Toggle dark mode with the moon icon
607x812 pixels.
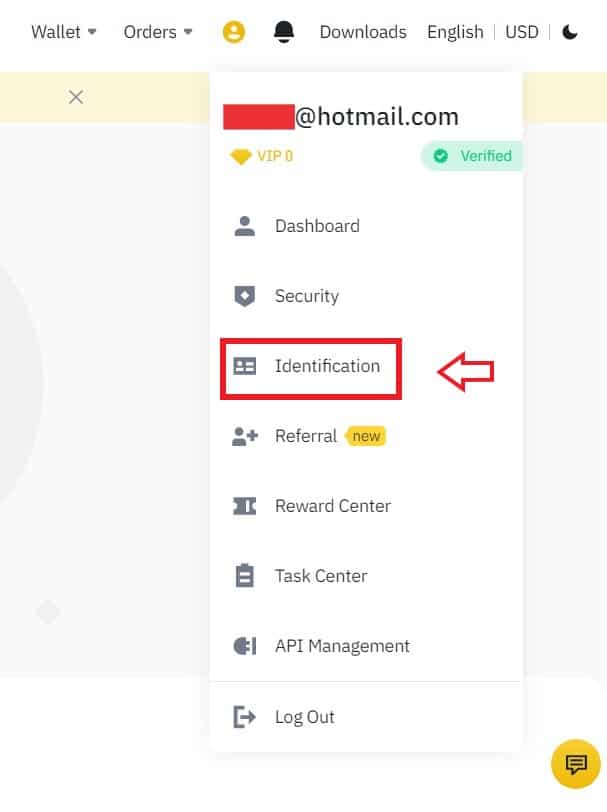(570, 32)
